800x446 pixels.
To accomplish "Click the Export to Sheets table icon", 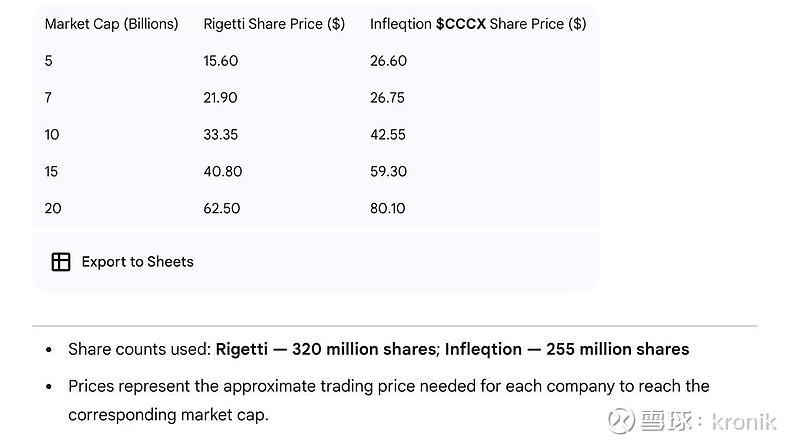I will pos(61,262).
